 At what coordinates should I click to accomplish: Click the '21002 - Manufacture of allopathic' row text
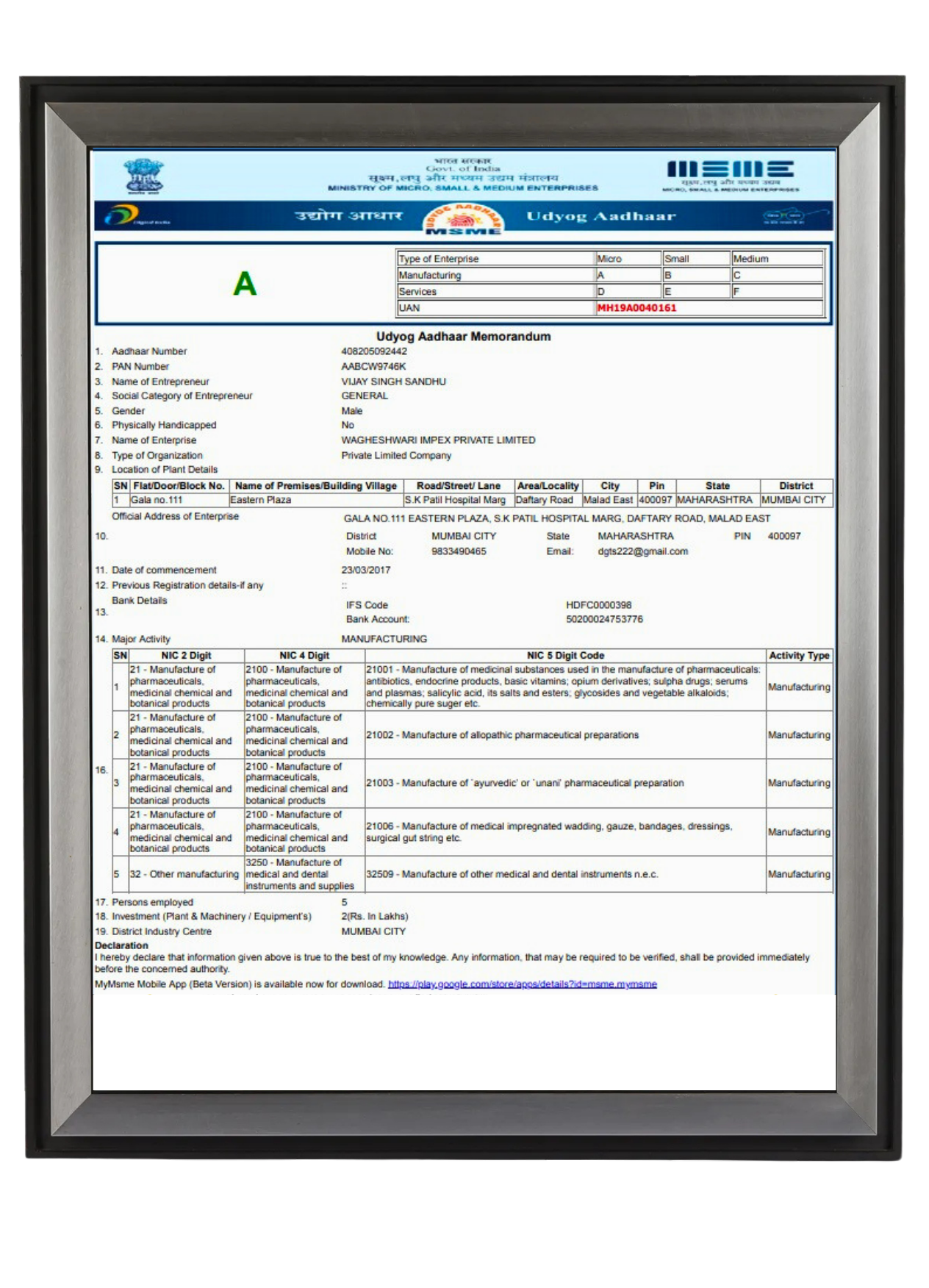[x=503, y=735]
